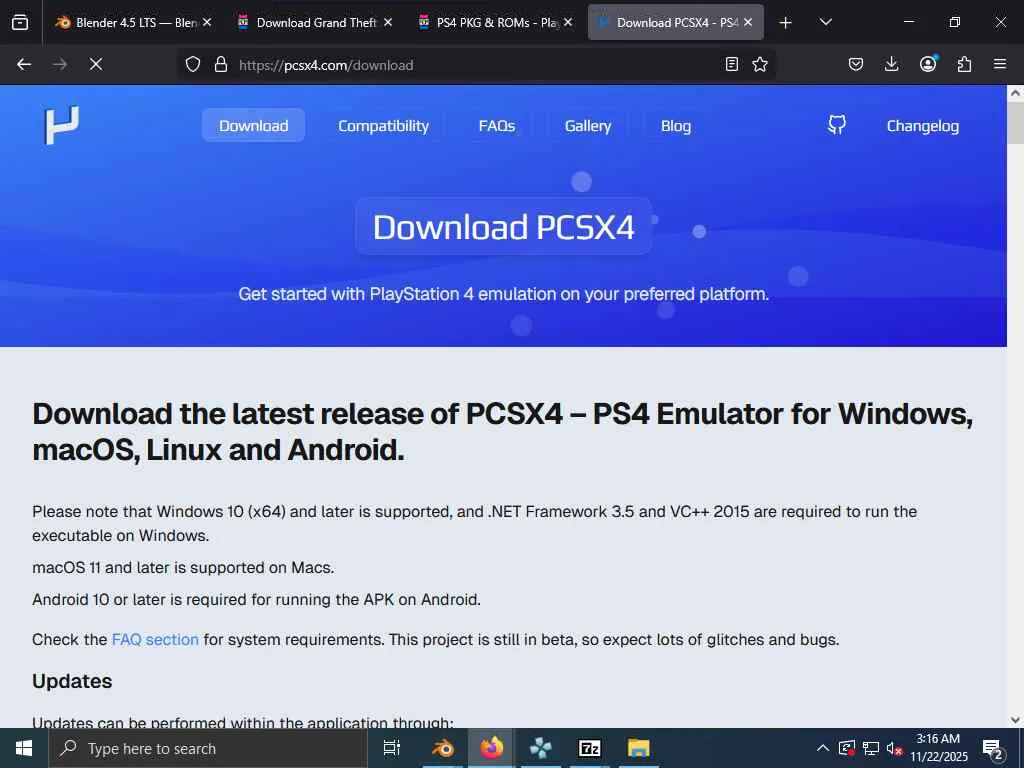Click the scrollbar up arrow
The height and width of the screenshot is (768, 1024).
coord(1016,93)
